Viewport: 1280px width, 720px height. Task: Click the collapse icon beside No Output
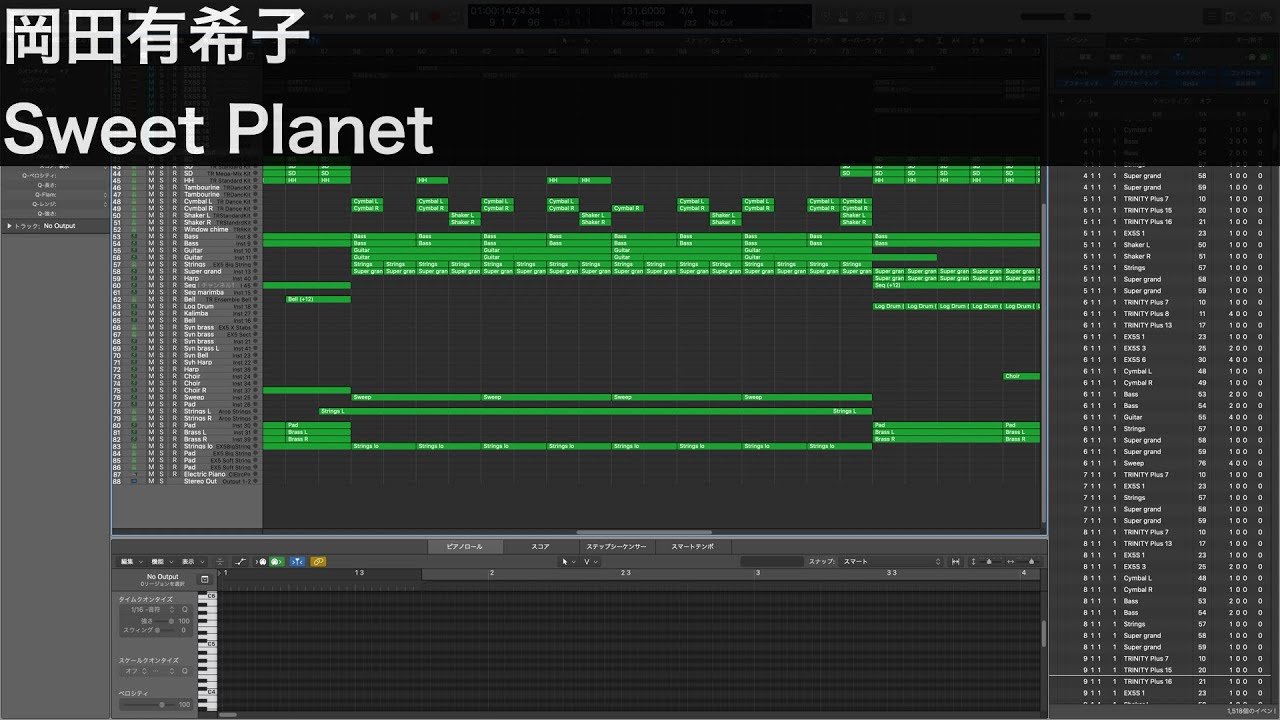coord(205,579)
